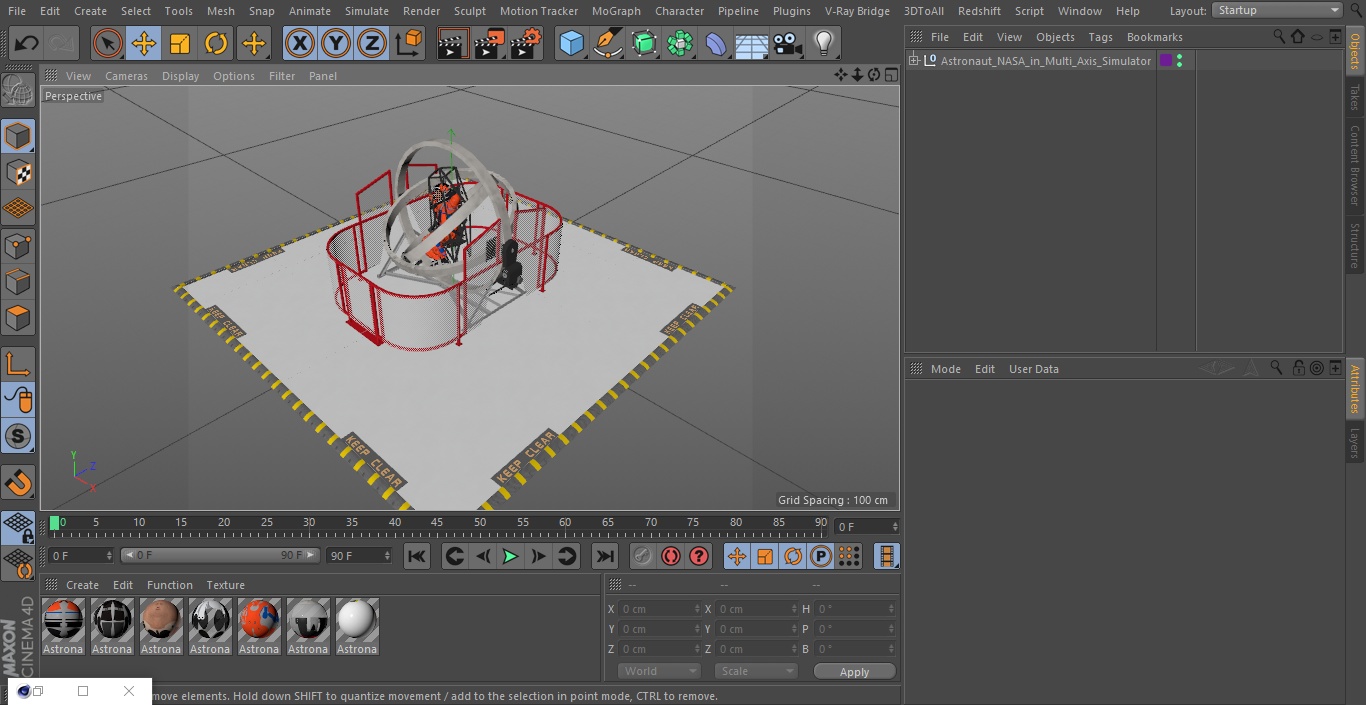Switch to Texture mode icon
The width and height of the screenshot is (1366, 705).
click(x=18, y=172)
